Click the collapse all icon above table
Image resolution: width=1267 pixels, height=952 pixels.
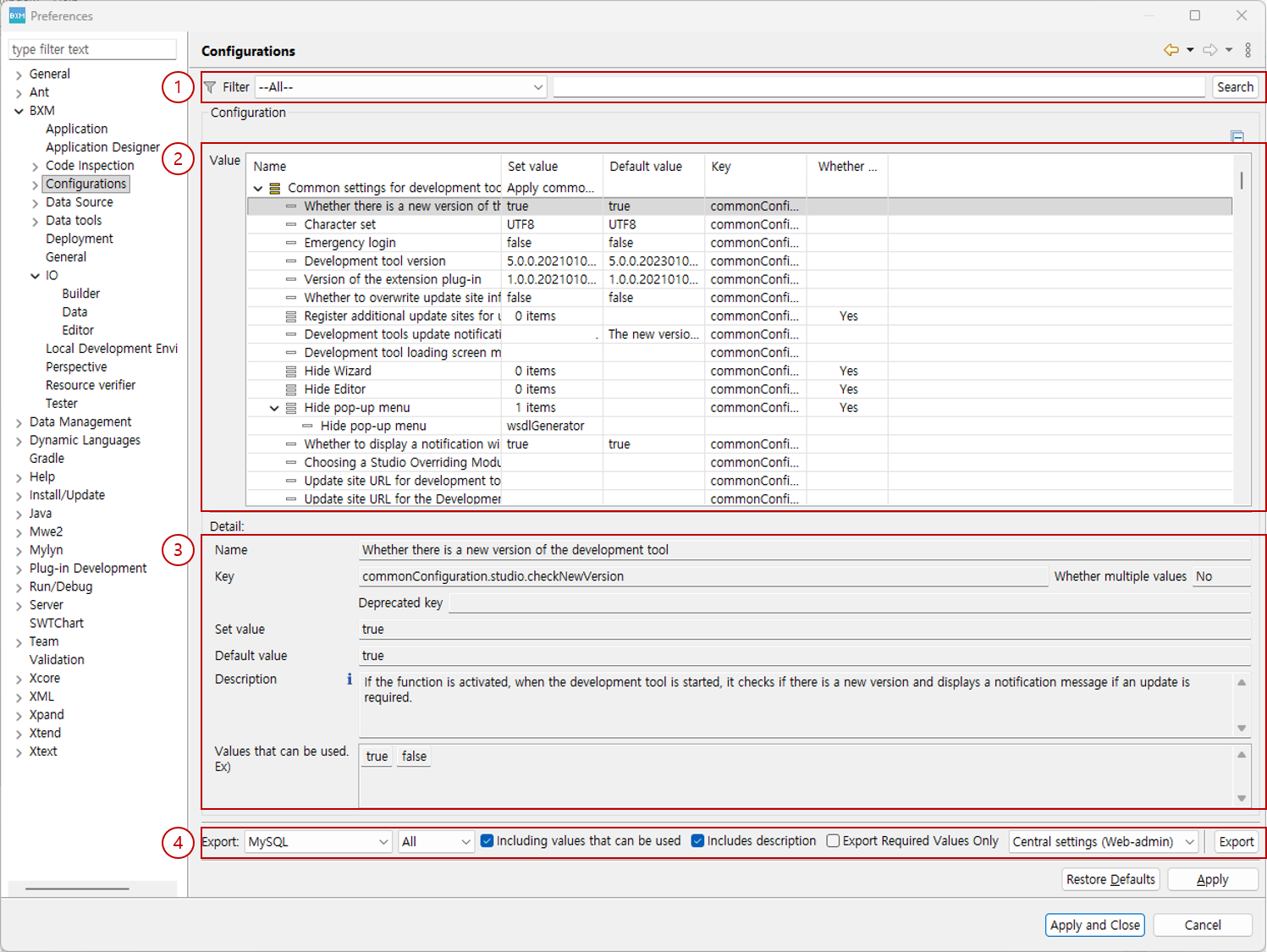[1237, 136]
